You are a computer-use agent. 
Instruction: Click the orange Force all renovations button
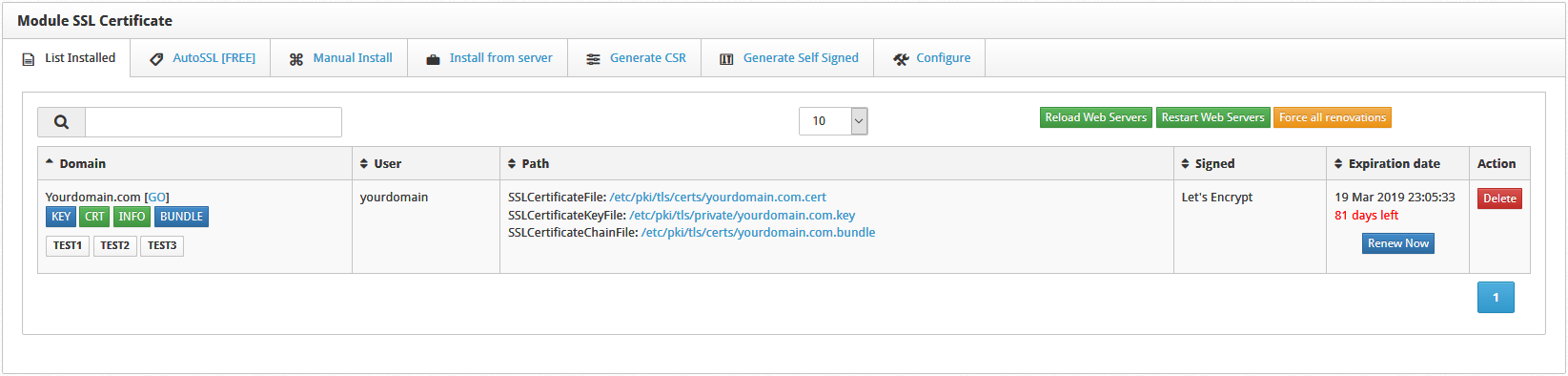(1333, 117)
